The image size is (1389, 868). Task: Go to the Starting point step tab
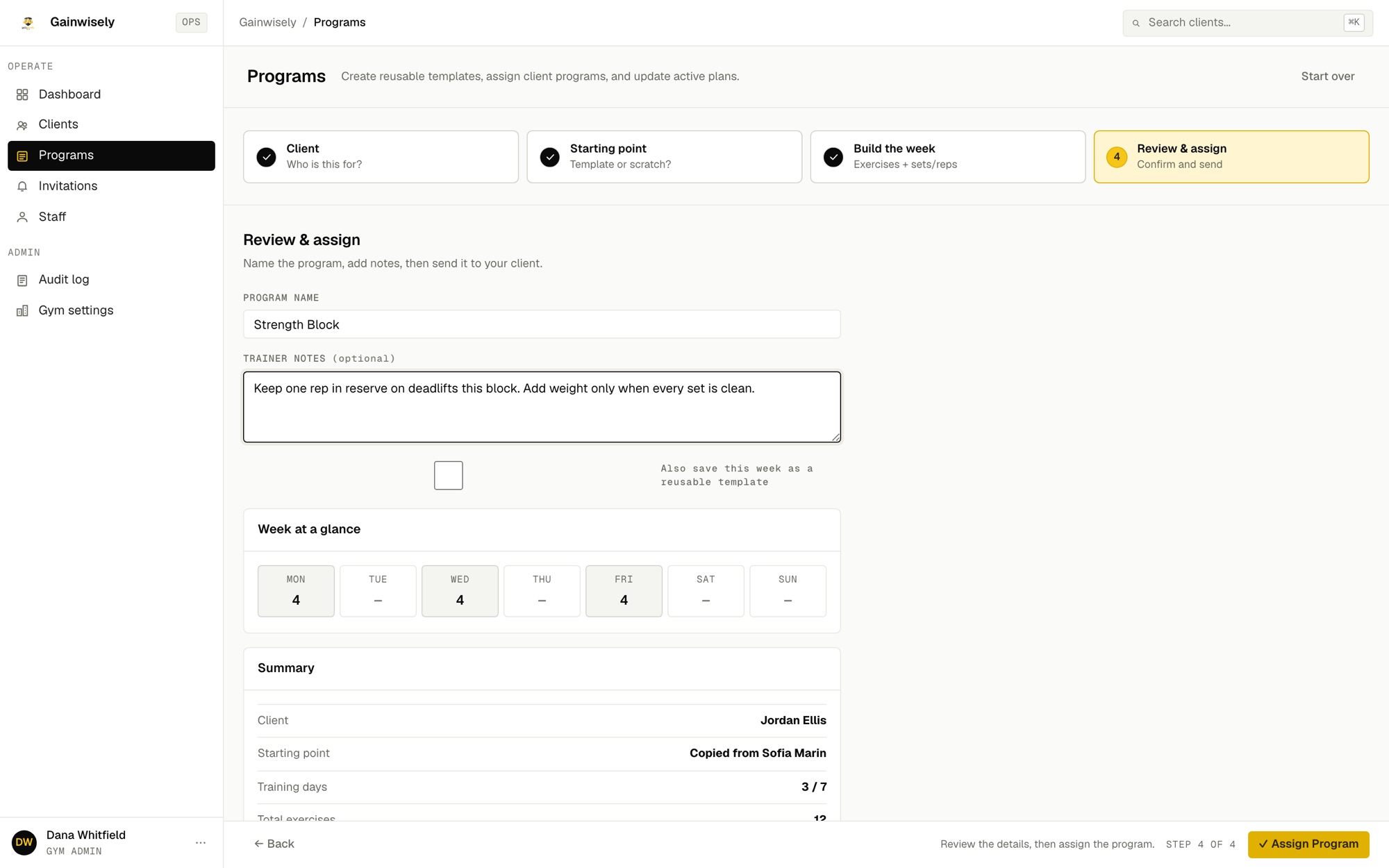pyautogui.click(x=664, y=157)
